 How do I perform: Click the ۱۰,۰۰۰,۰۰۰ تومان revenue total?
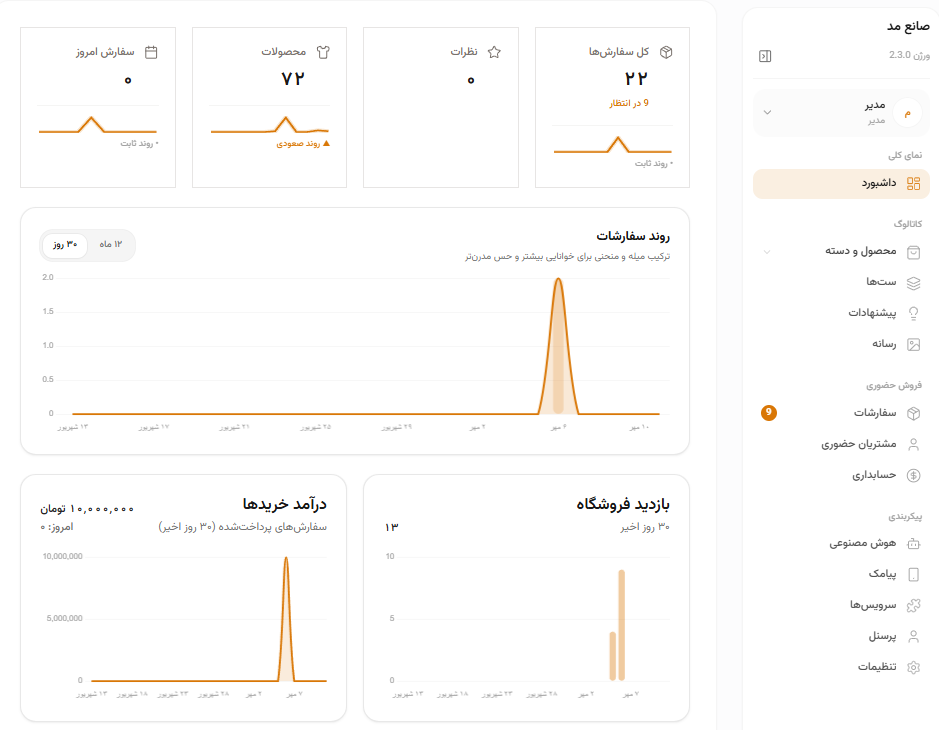(87, 509)
